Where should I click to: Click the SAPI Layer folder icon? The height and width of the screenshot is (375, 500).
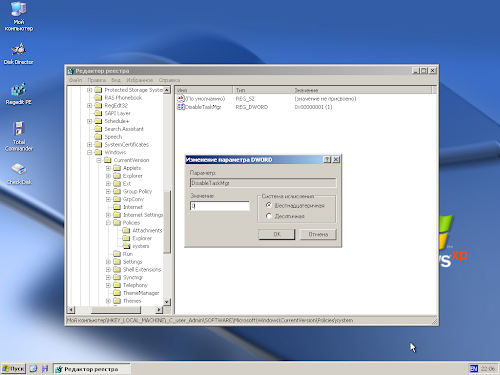98,113
